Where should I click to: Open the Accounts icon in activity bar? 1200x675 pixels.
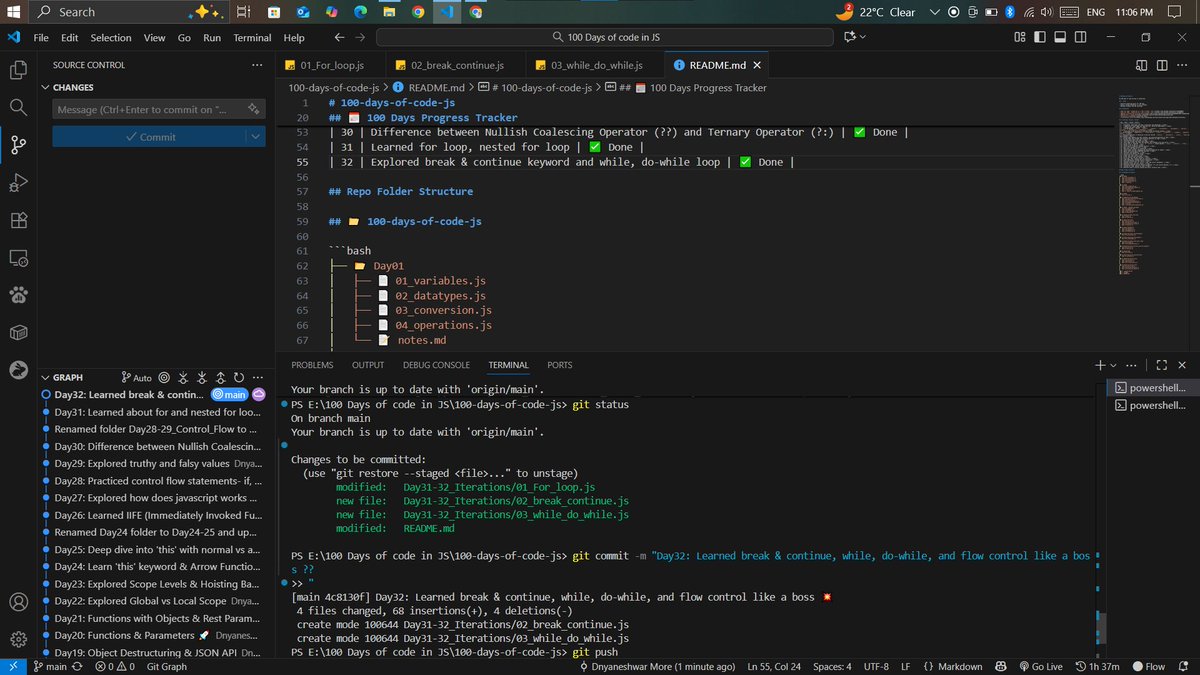coord(18,602)
